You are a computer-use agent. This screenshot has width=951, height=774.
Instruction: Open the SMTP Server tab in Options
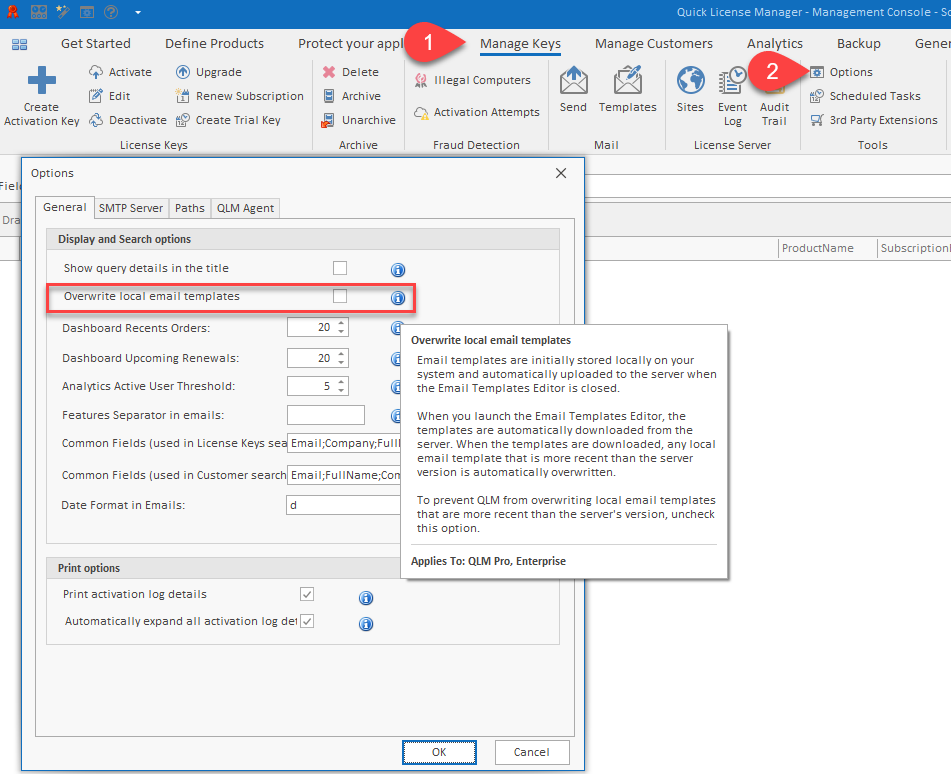(x=131, y=208)
